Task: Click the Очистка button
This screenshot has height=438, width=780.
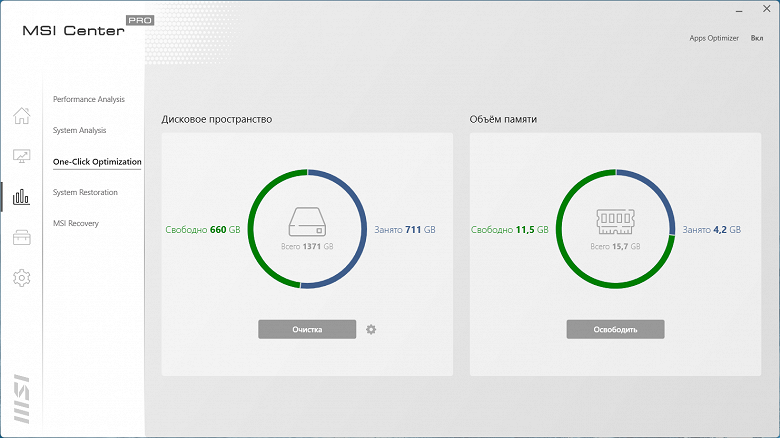Action: pos(307,329)
